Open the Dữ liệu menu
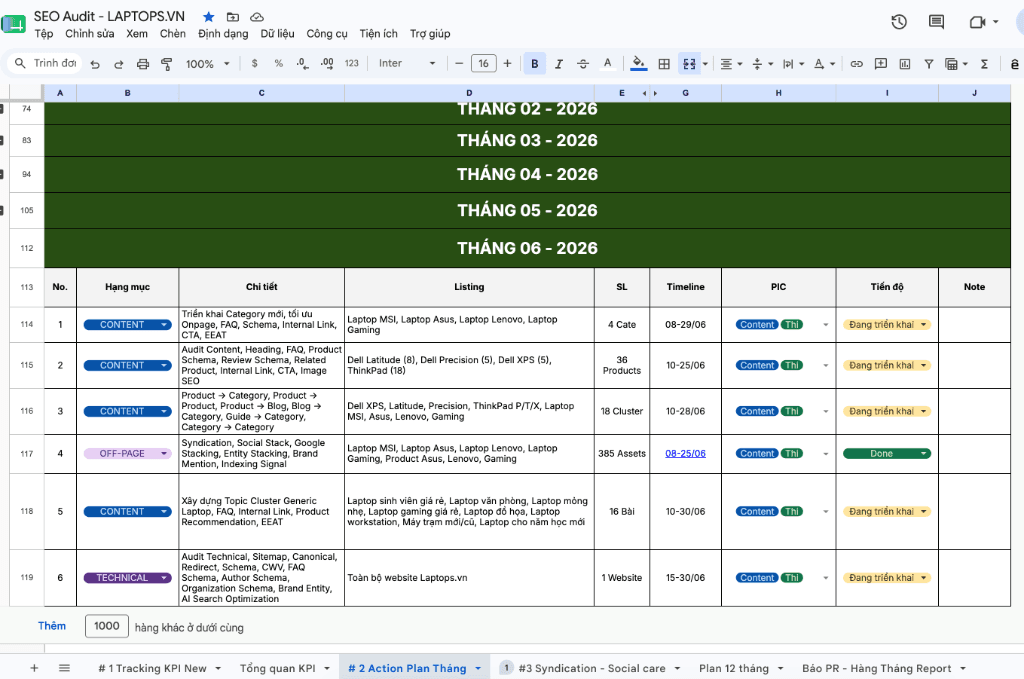 pyautogui.click(x=277, y=34)
